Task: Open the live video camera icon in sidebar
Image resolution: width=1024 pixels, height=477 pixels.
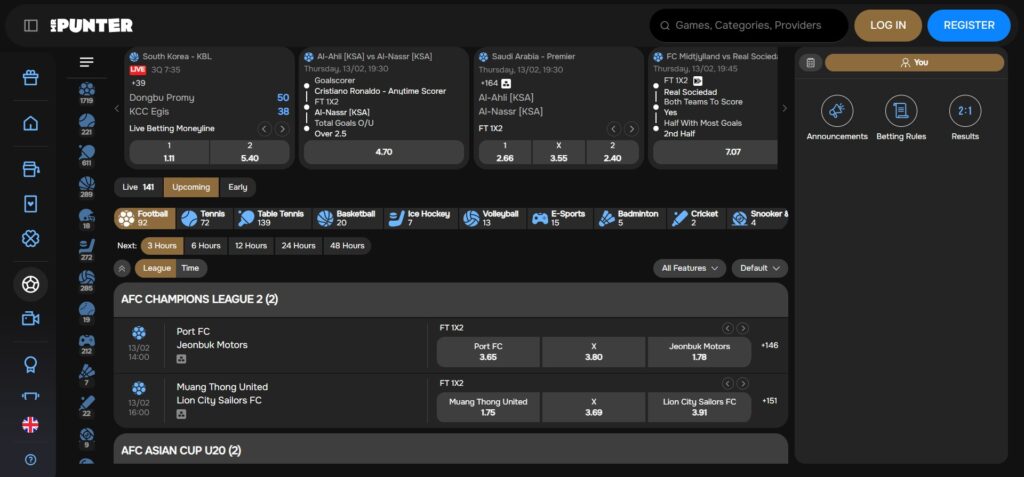Action: tap(30, 318)
